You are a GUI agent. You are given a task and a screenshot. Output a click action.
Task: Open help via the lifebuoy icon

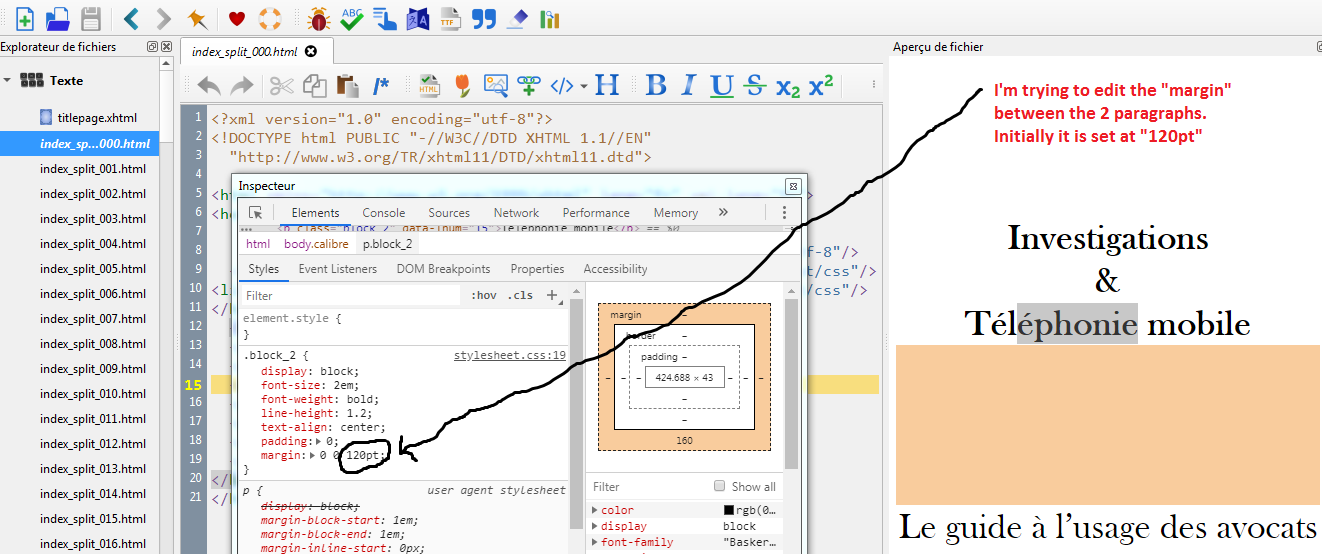[270, 18]
